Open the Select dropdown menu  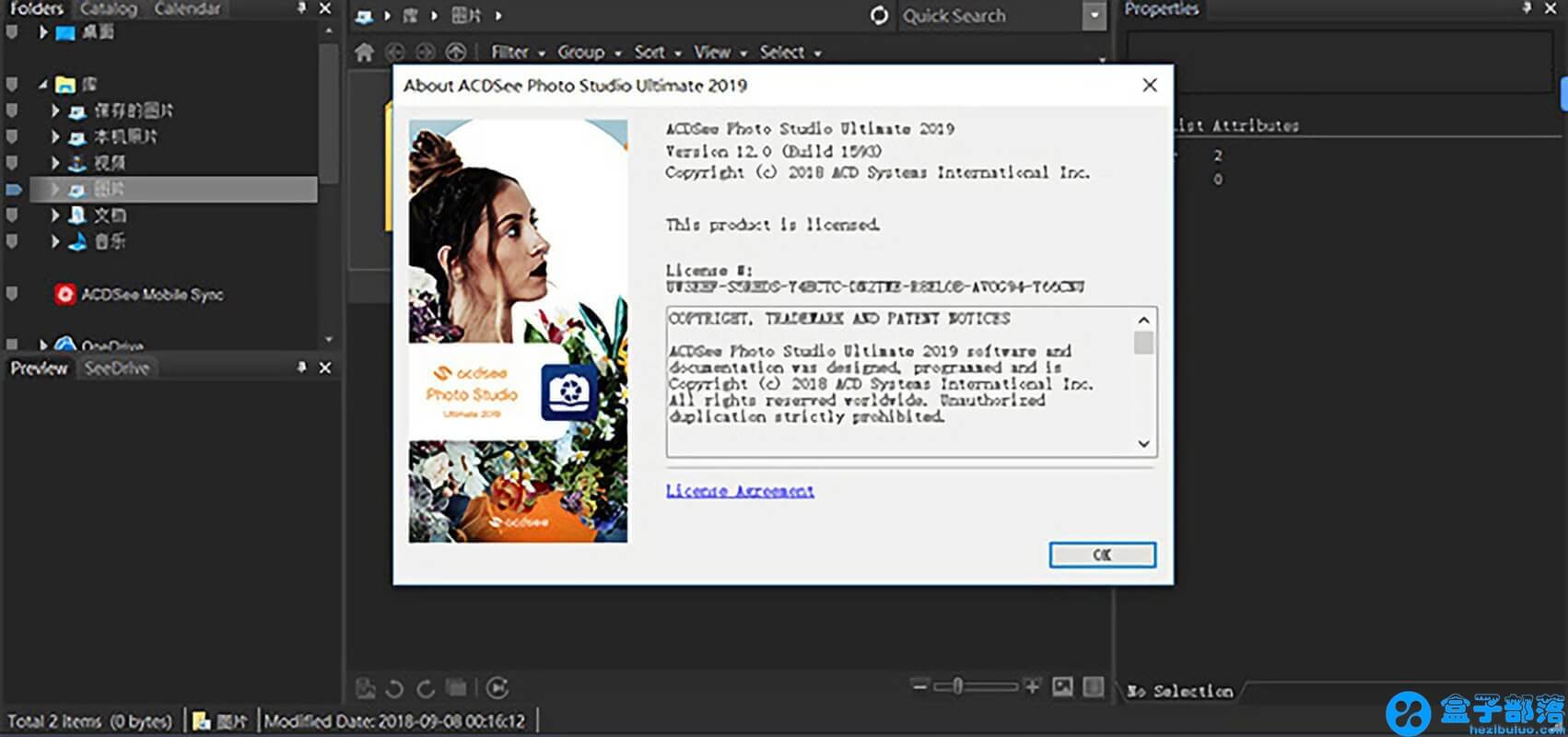pyautogui.click(x=790, y=53)
